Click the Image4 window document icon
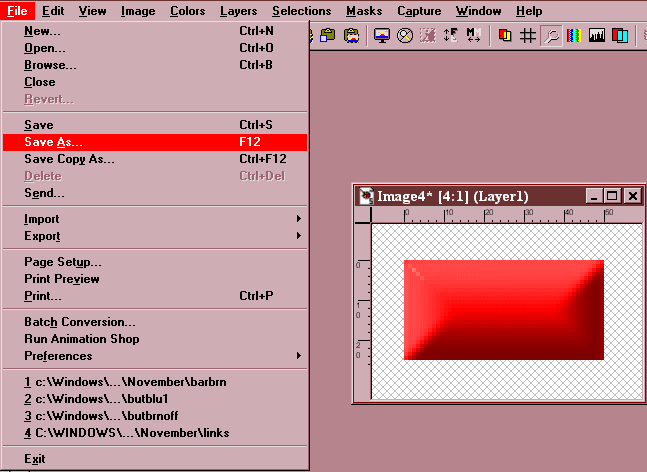Image resolution: width=647 pixels, height=472 pixels. [x=366, y=196]
